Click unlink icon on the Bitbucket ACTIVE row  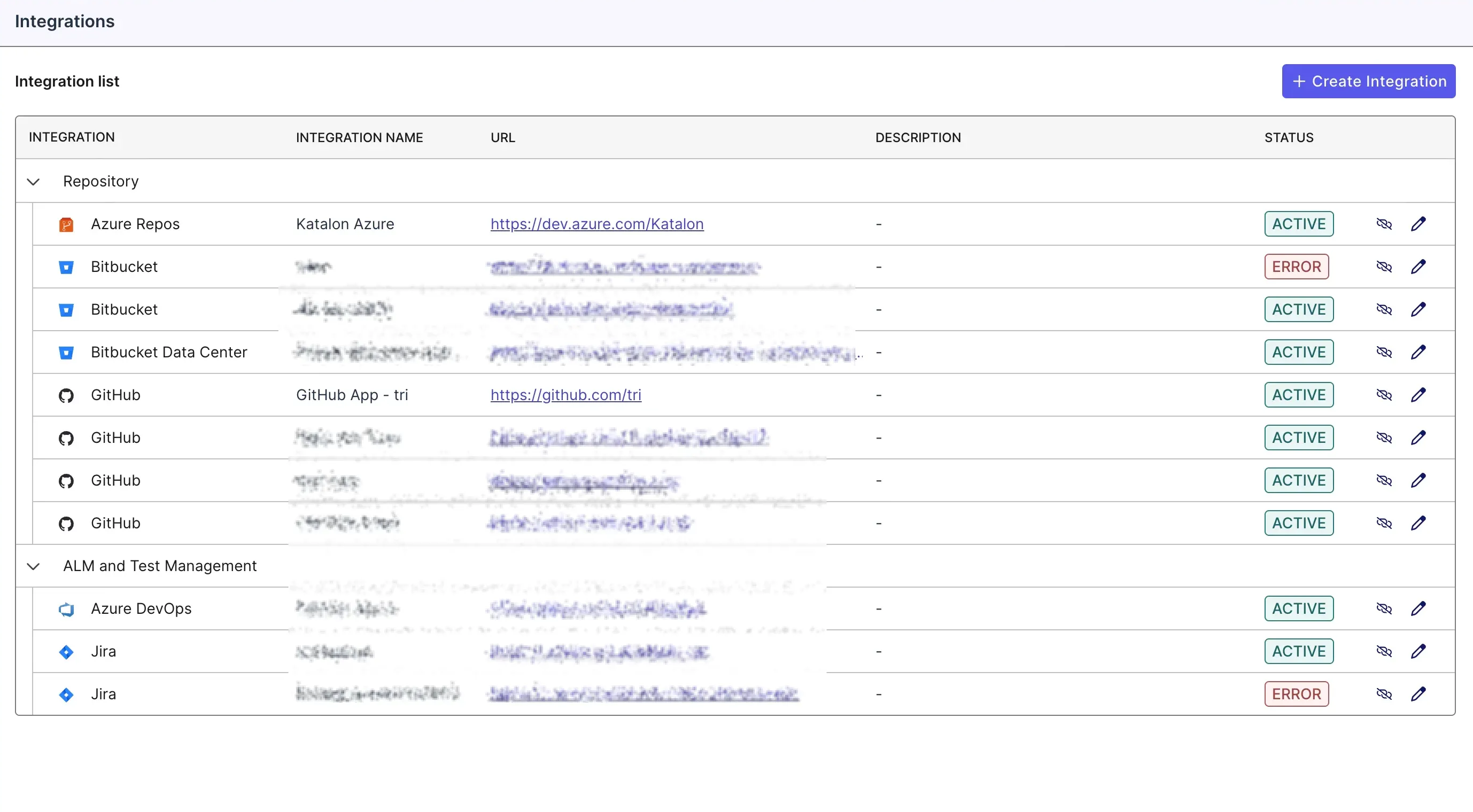click(1383, 310)
